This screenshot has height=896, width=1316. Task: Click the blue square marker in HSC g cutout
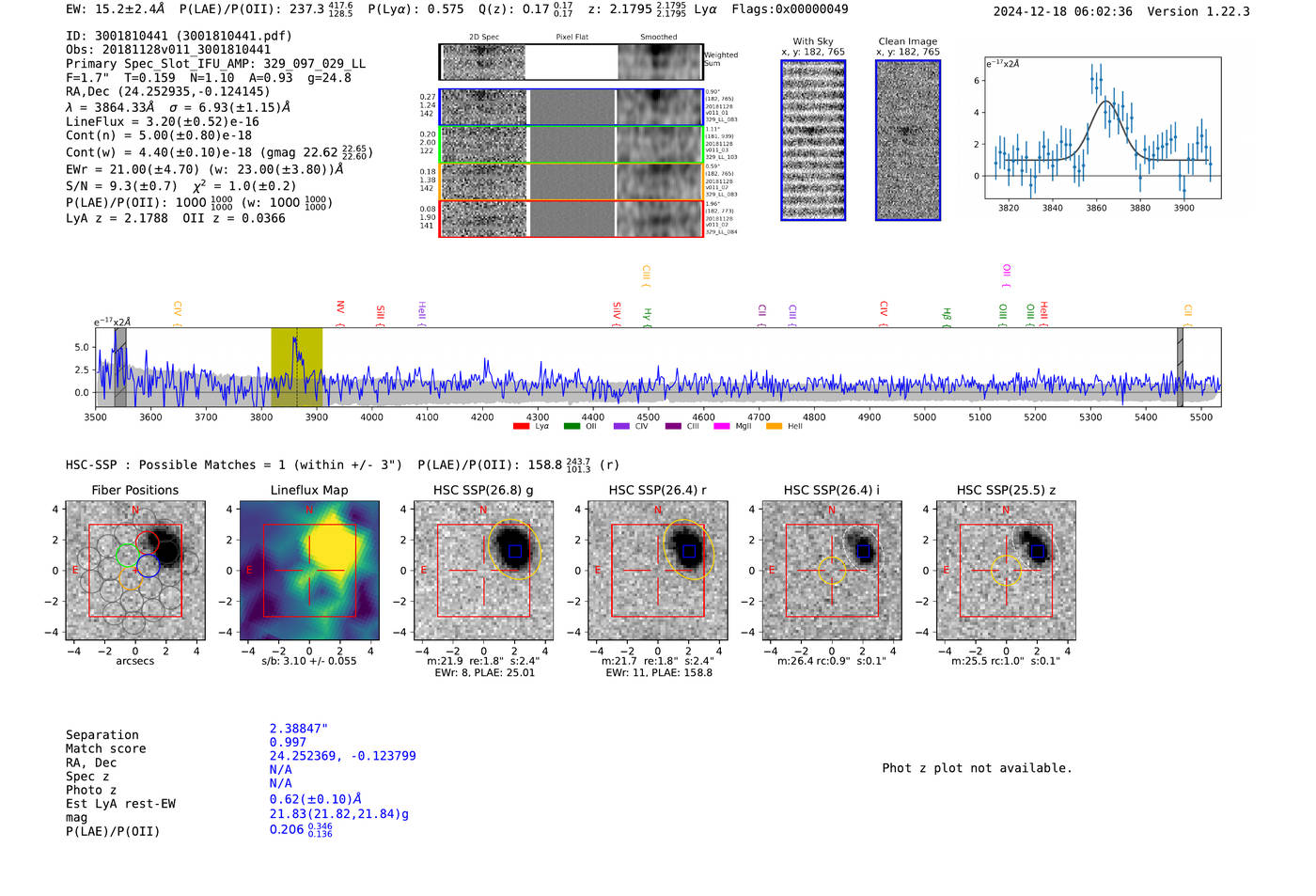pyautogui.click(x=514, y=551)
